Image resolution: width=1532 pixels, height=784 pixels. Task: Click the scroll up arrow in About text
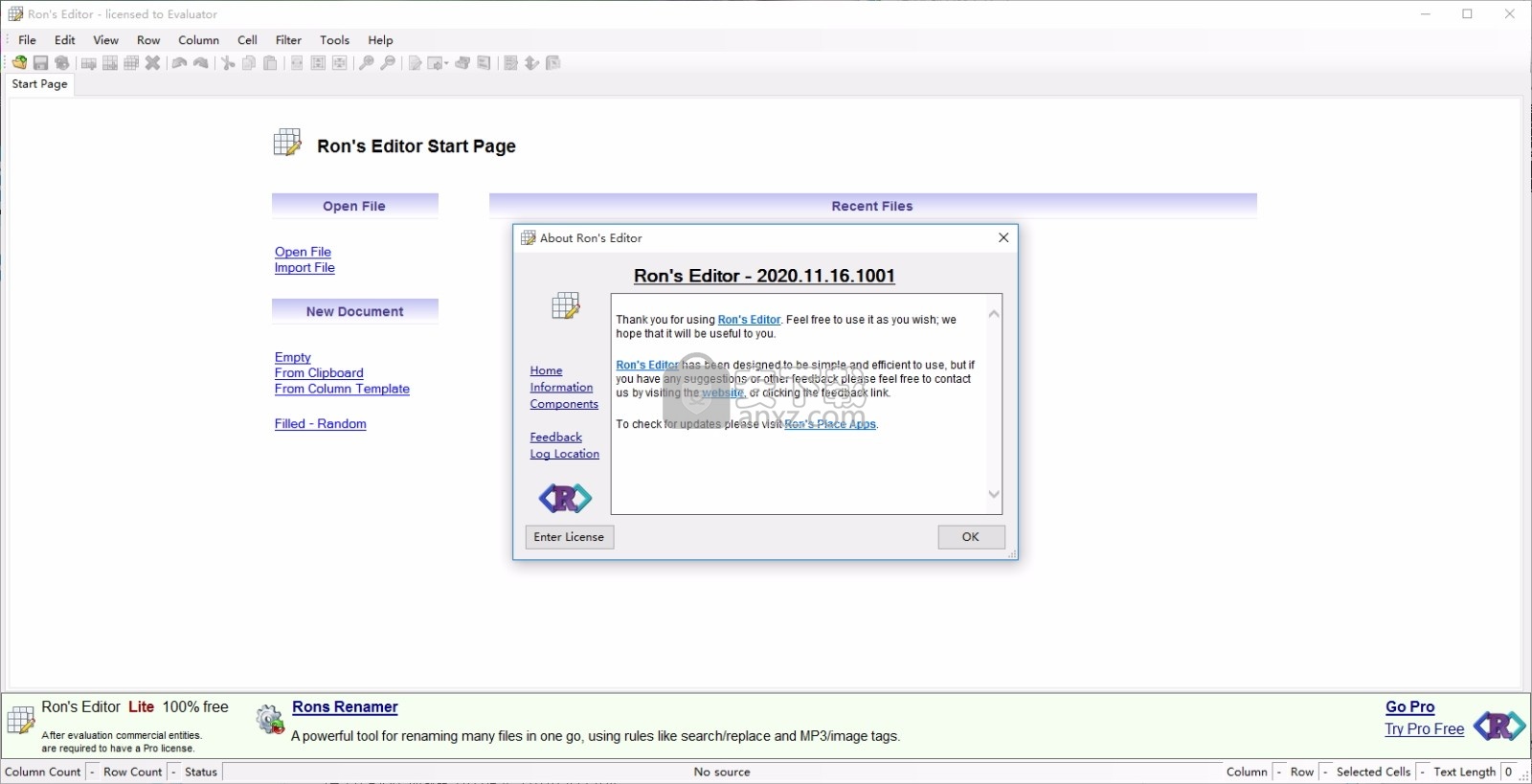994,314
